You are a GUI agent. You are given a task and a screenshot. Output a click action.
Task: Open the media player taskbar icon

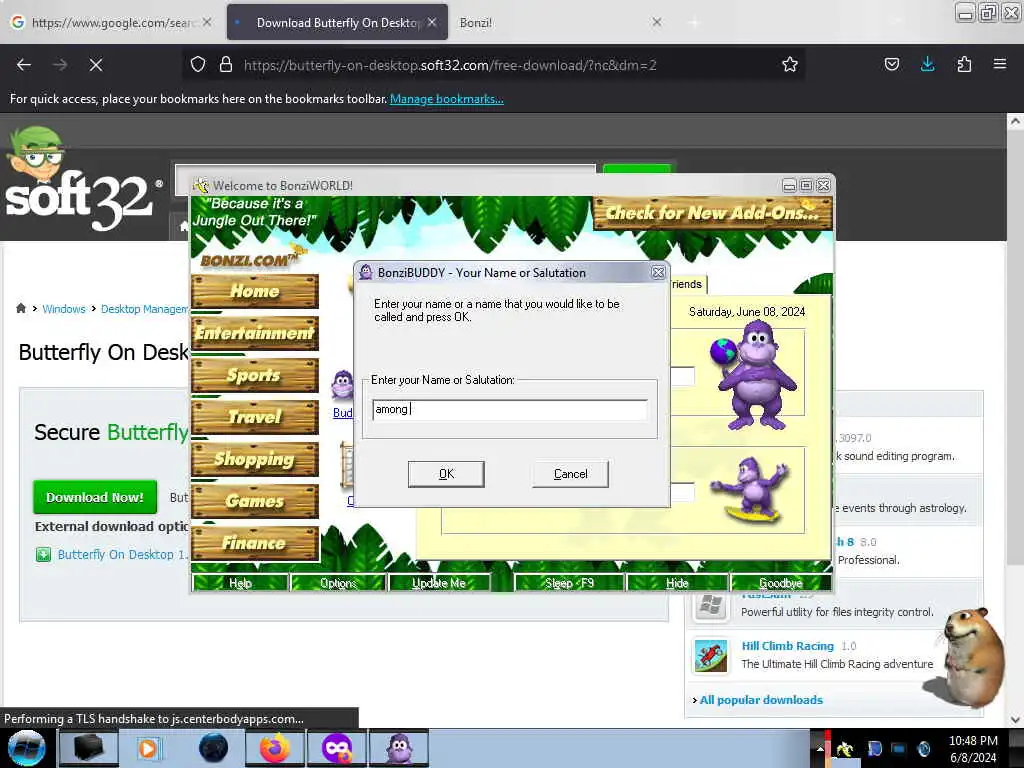148,748
